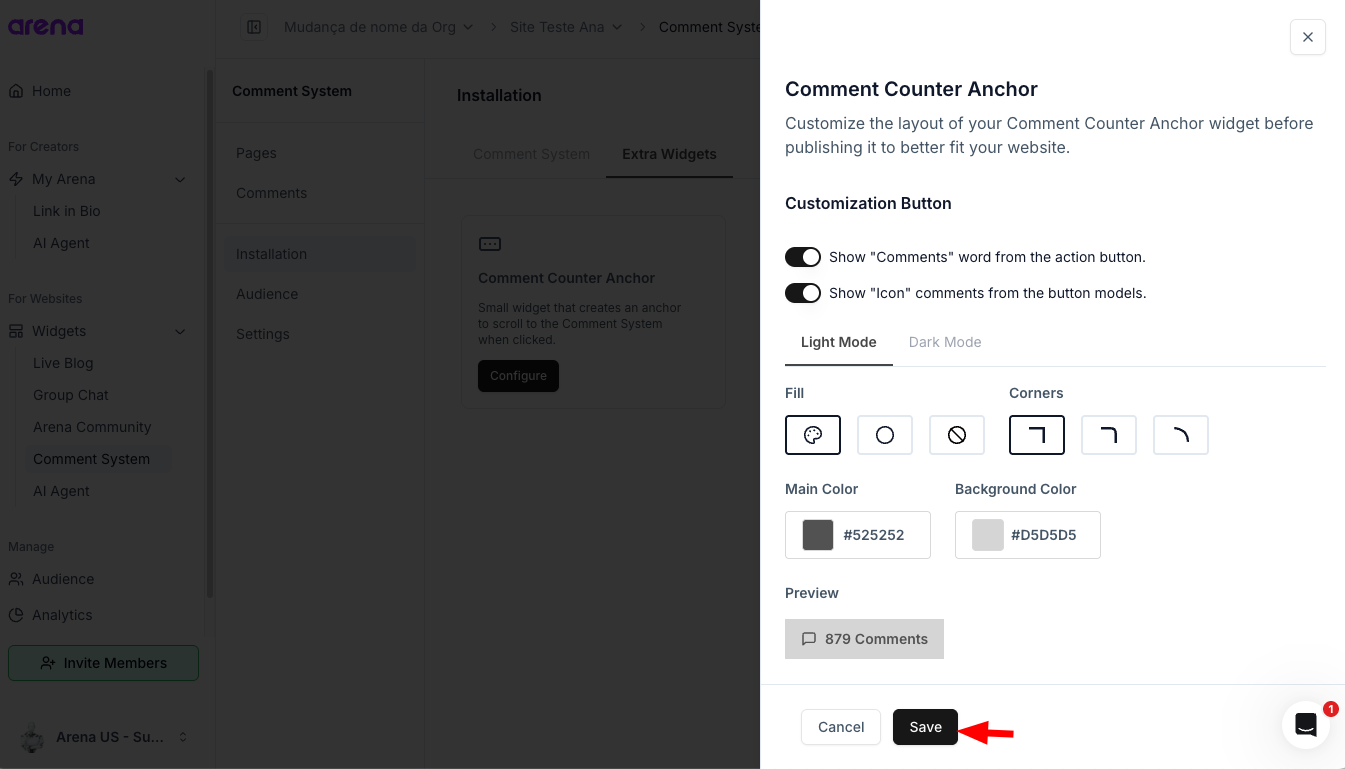
Task: Choose the circle outline fill option
Action: tap(885, 435)
